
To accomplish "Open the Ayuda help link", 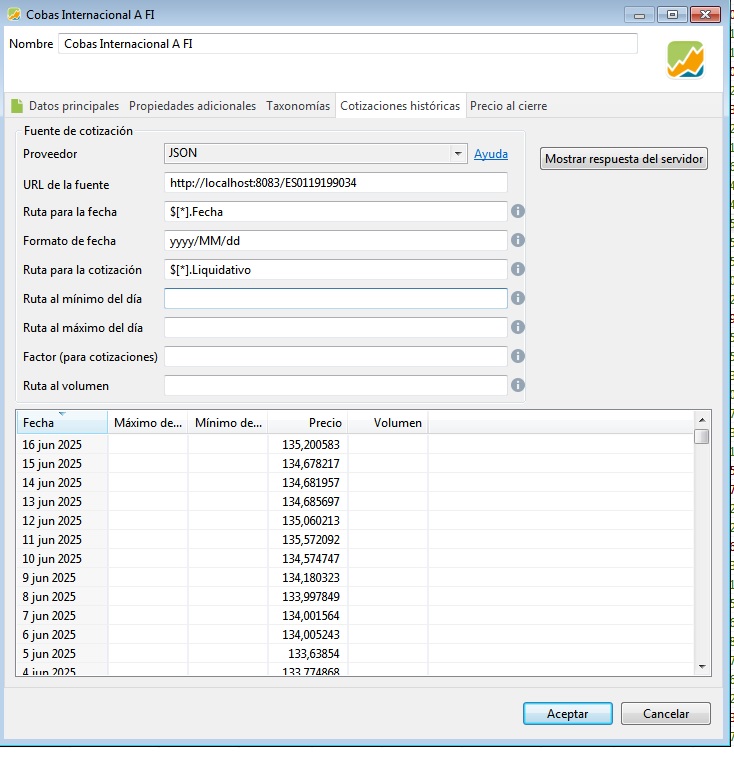I will tap(491, 154).
